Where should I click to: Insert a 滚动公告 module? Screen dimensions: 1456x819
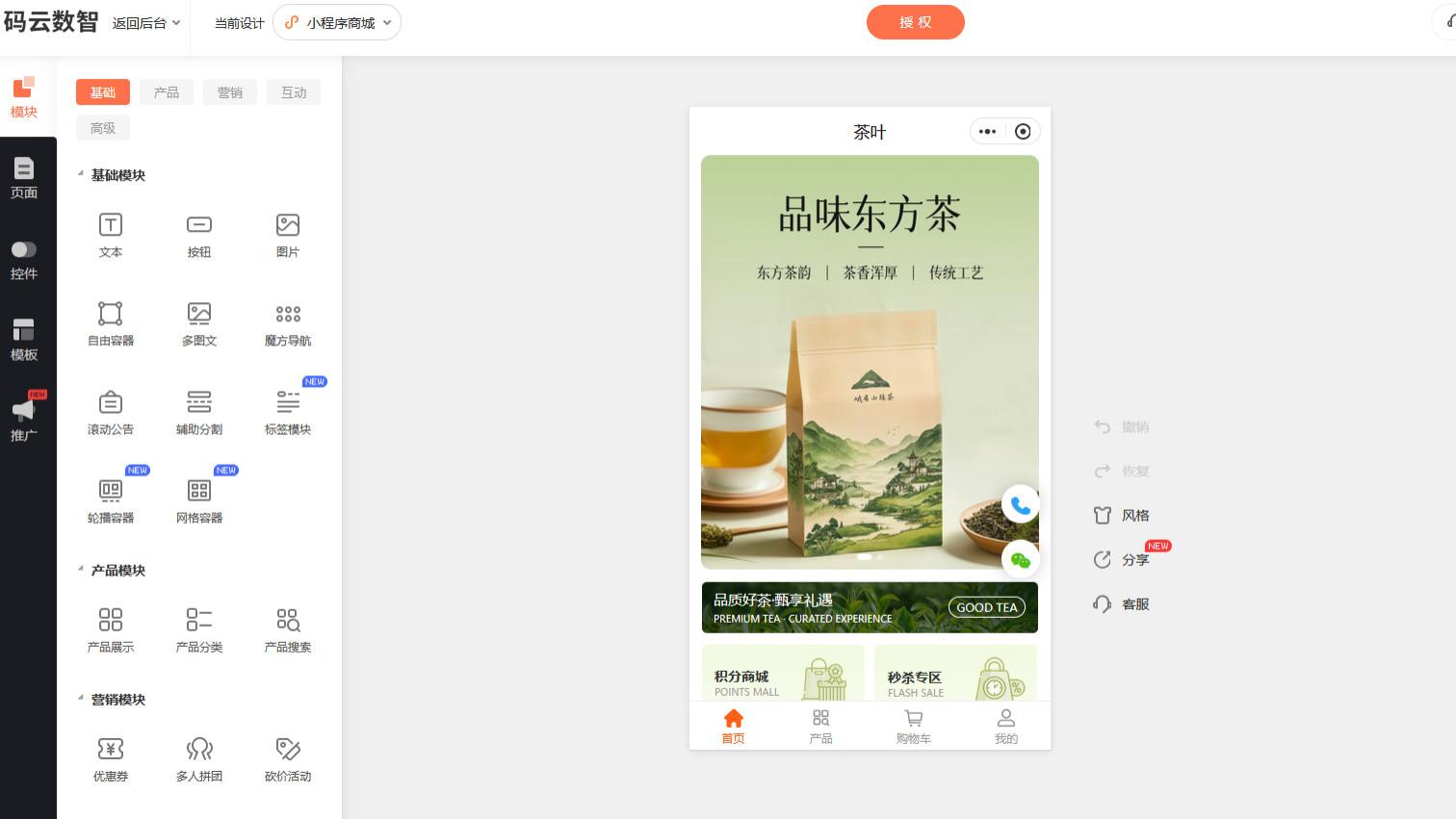[111, 411]
